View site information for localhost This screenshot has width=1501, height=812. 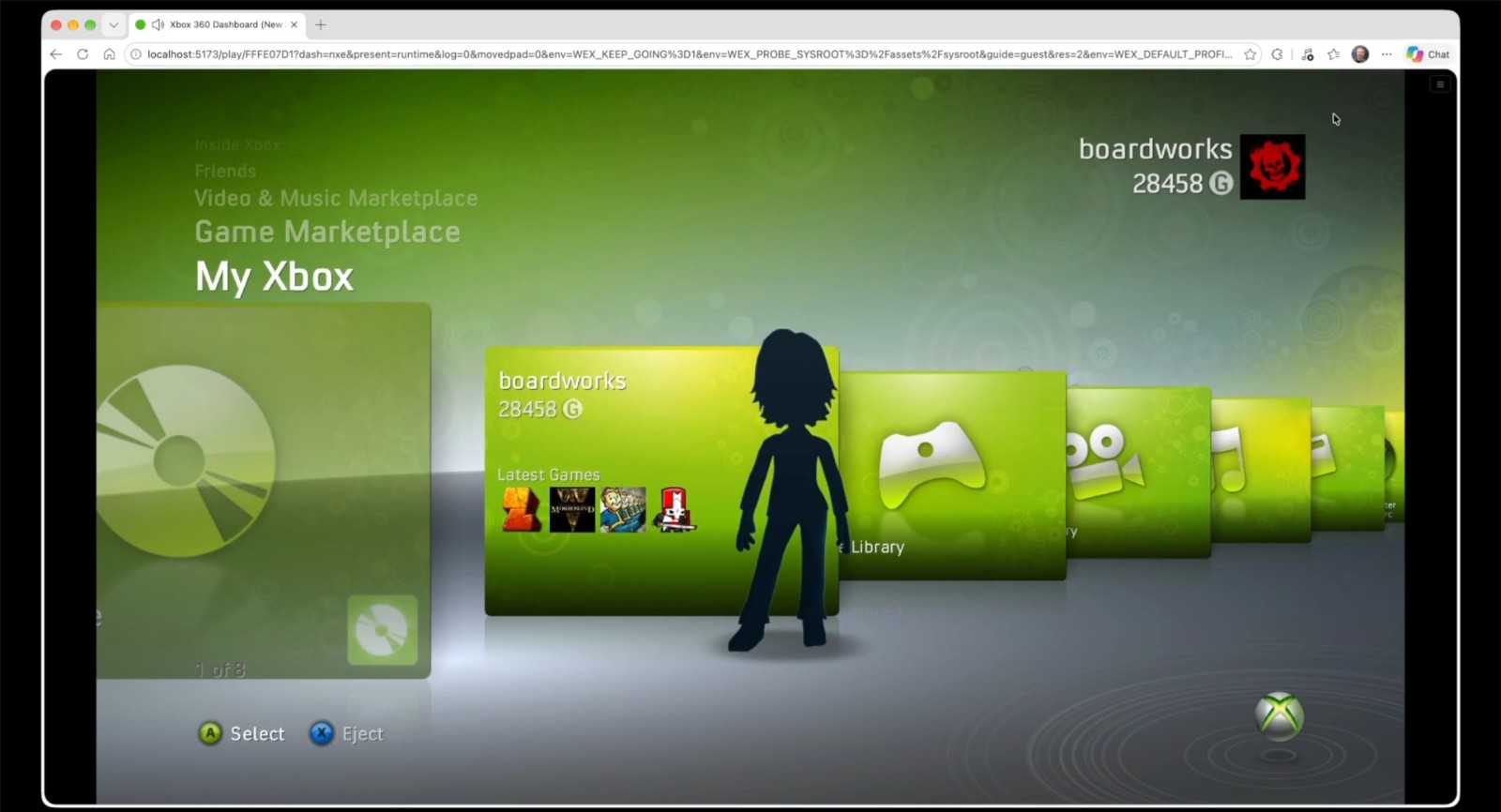(136, 54)
